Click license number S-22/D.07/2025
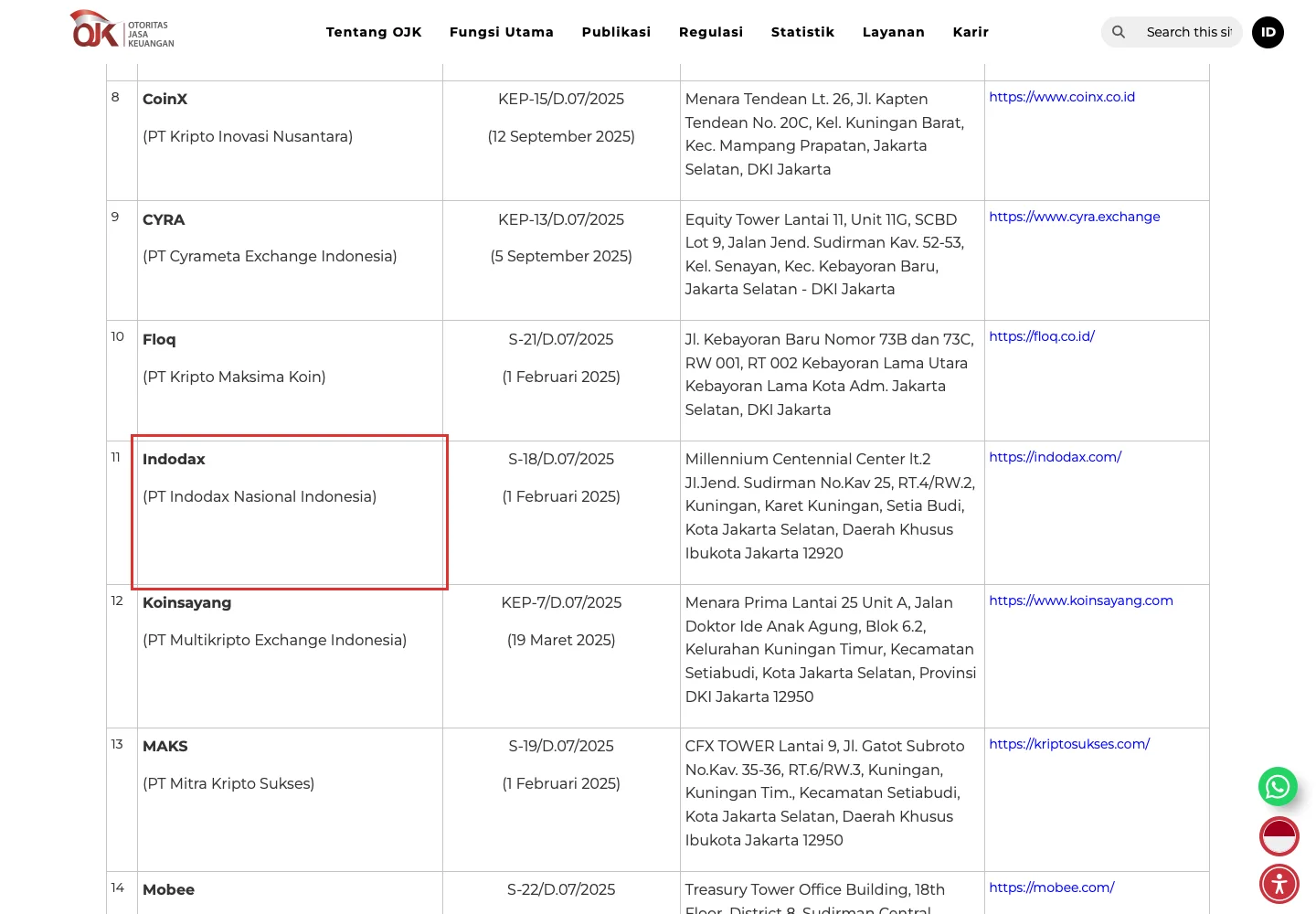 (x=561, y=889)
